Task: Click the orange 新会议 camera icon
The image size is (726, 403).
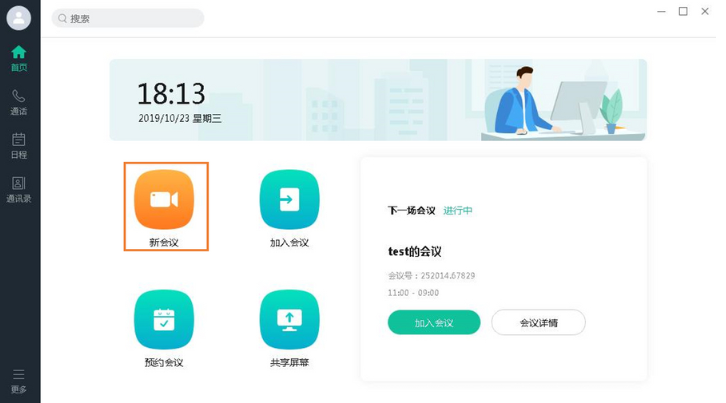Action: (x=164, y=199)
